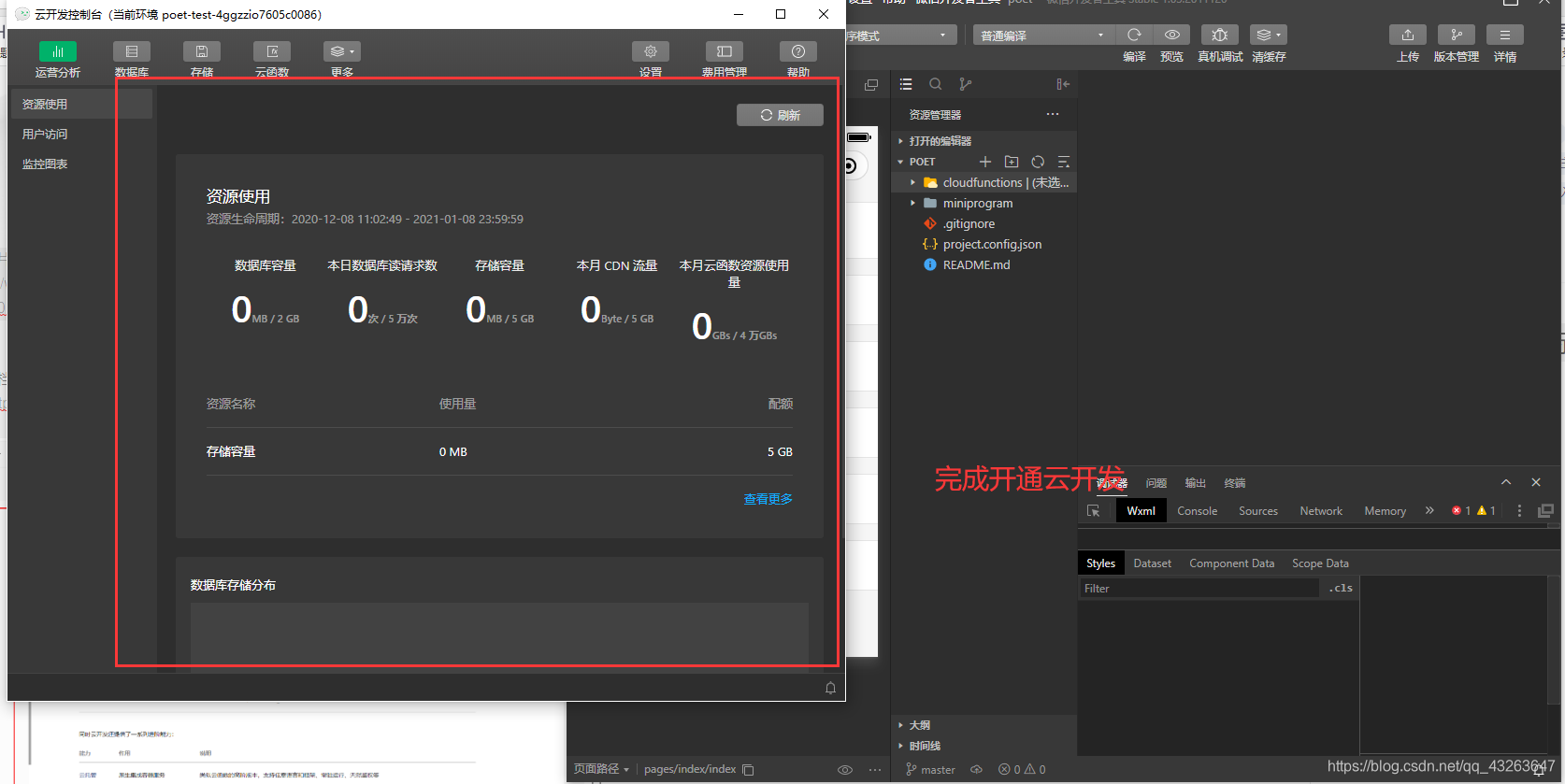Open the simulator mode dropdown
The width and height of the screenshot is (1565, 784).
pos(899,36)
